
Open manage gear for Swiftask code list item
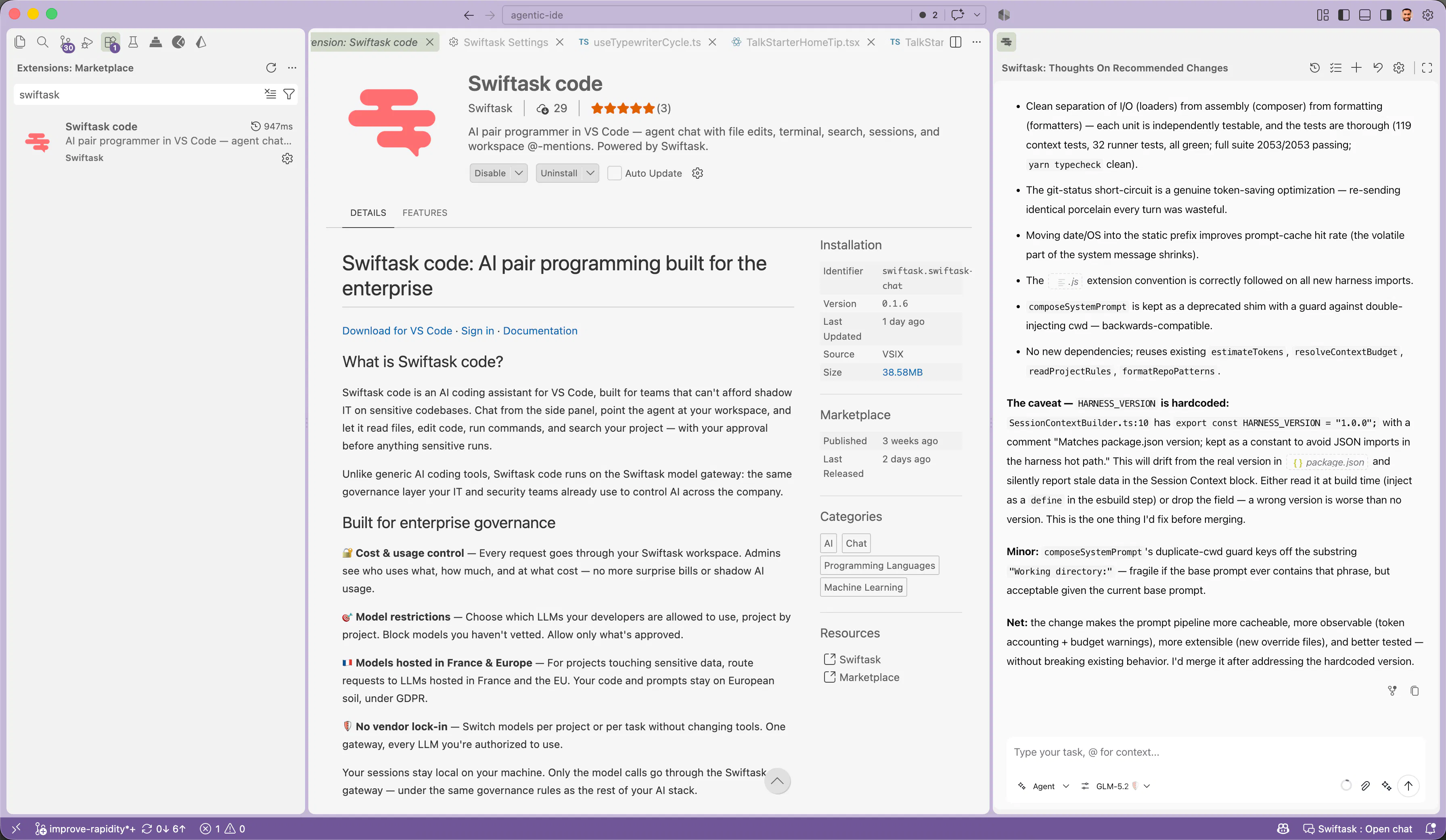tap(287, 159)
